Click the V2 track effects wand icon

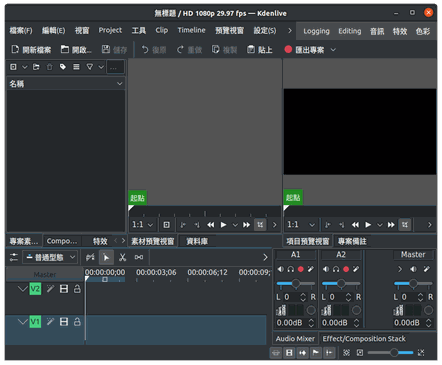tap(50, 289)
